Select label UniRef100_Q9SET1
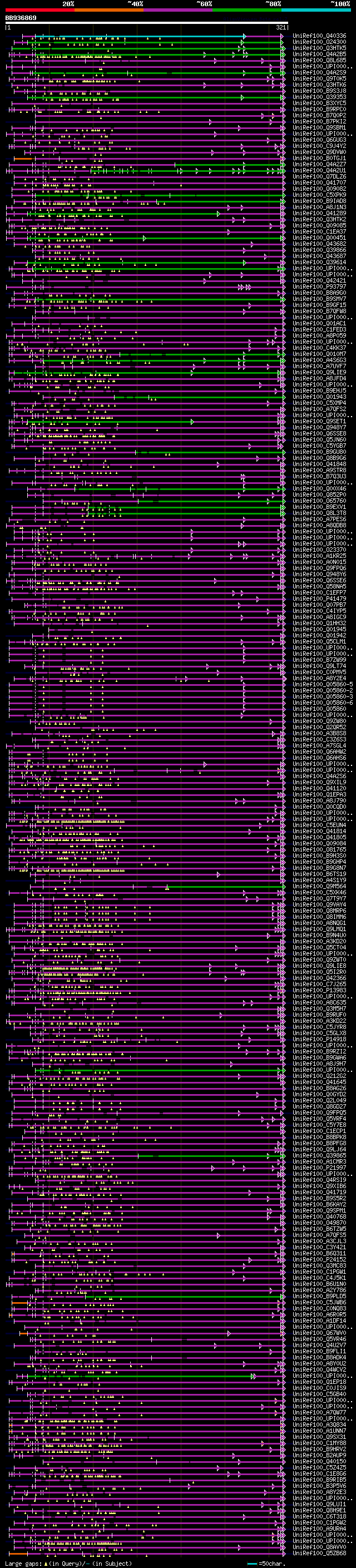Viewport: 356px width, 1568px height. tap(319, 421)
